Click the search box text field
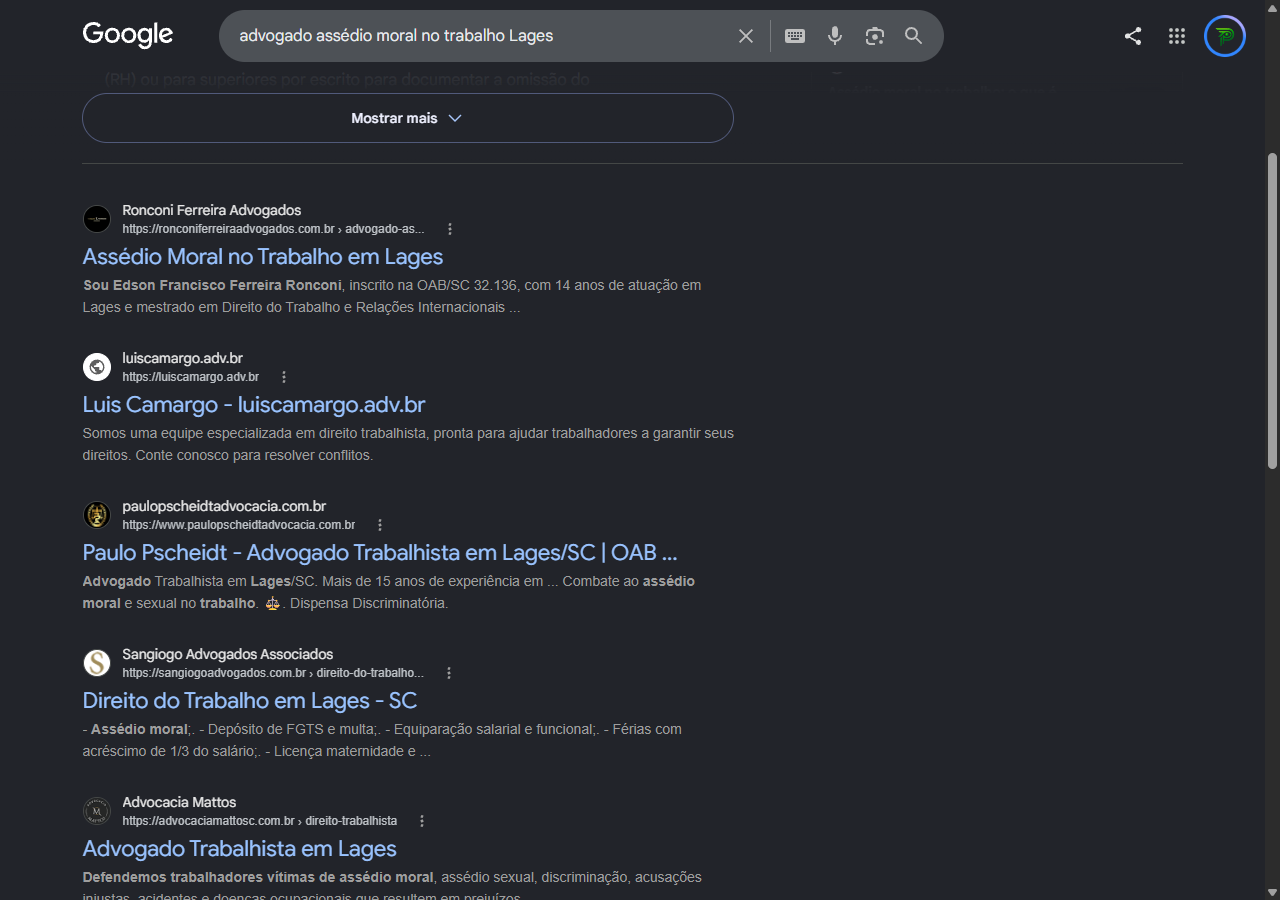 480,36
